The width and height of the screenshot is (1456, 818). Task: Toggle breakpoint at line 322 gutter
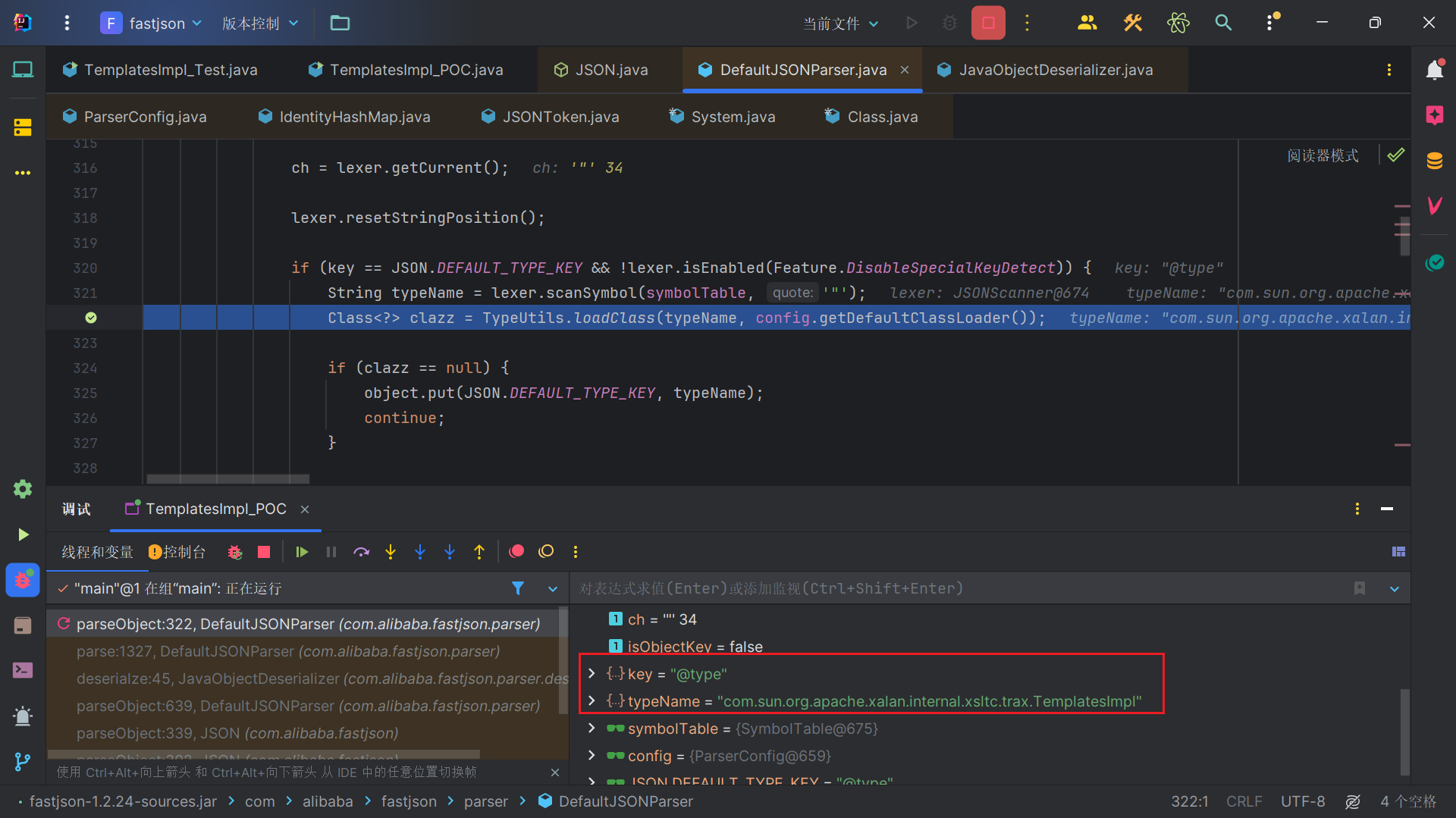pos(91,318)
